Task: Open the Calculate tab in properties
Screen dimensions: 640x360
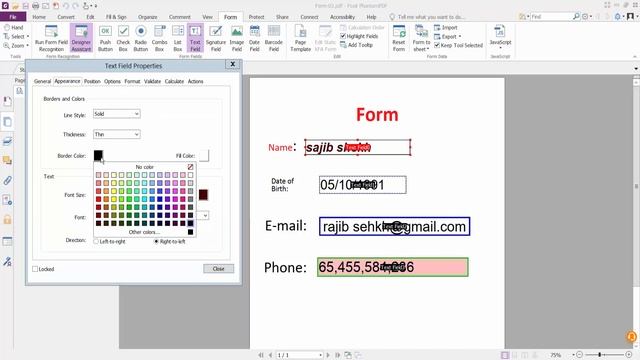Action: pos(174,81)
